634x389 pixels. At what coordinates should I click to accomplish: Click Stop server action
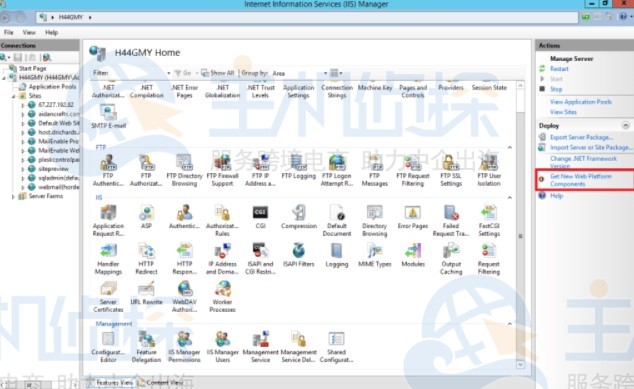[556, 89]
